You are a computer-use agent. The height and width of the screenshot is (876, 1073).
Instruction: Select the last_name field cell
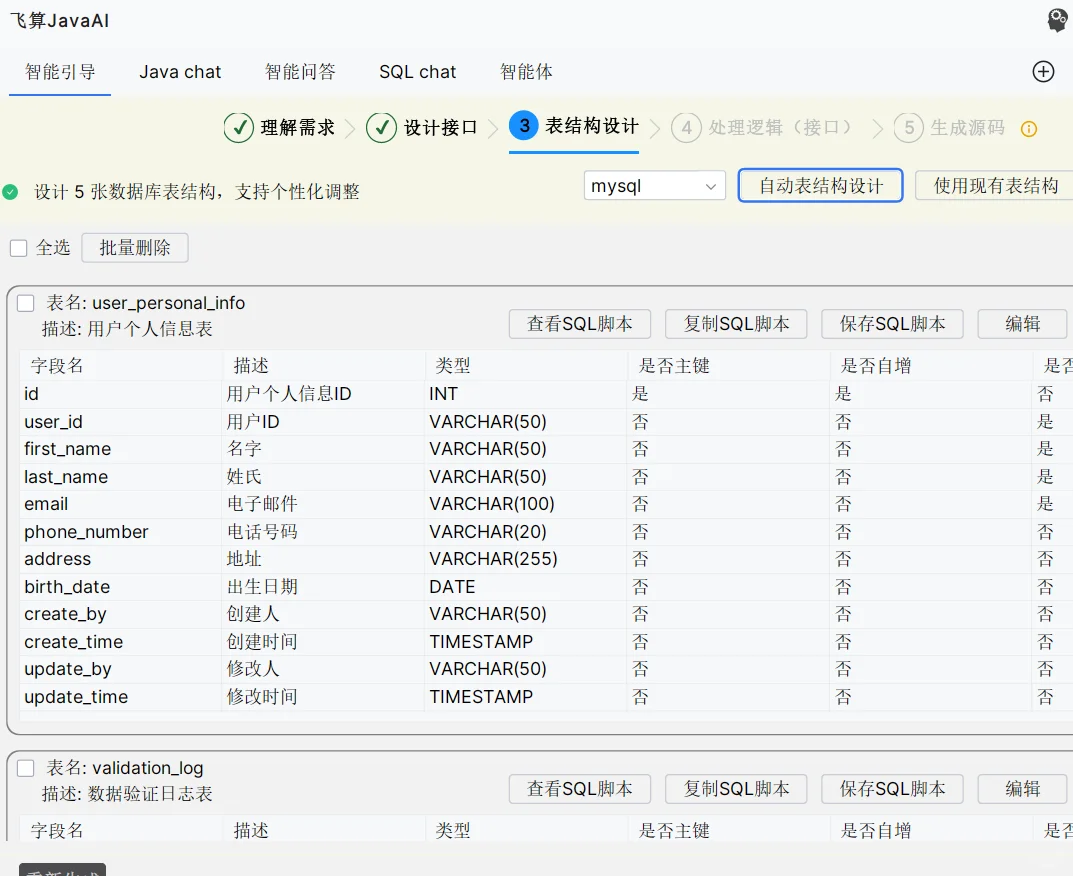point(121,477)
